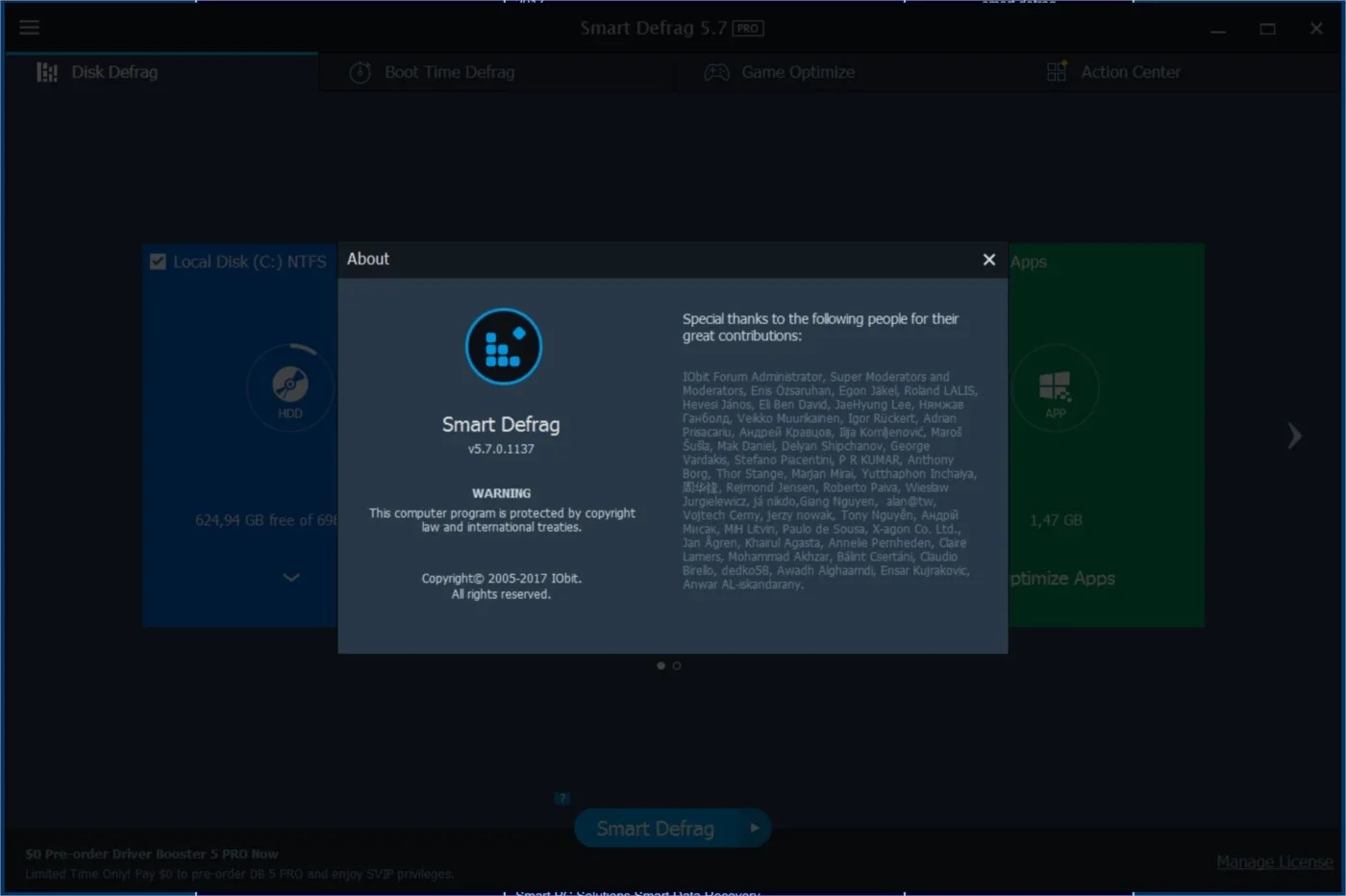Image resolution: width=1346 pixels, height=896 pixels.
Task: Select the first About page dot
Action: pyautogui.click(x=661, y=665)
